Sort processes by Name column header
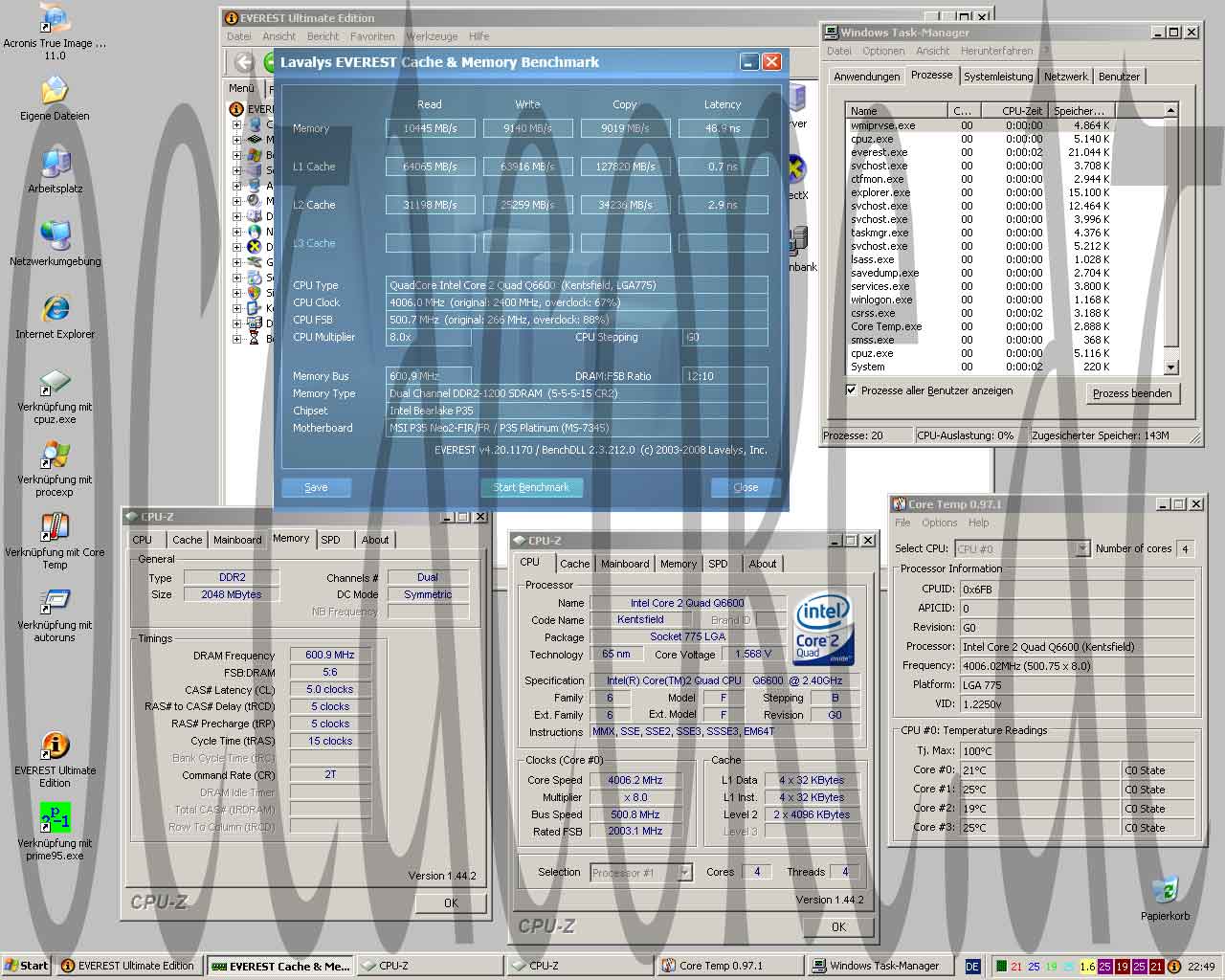This screenshot has width=1225, height=980. click(x=897, y=111)
